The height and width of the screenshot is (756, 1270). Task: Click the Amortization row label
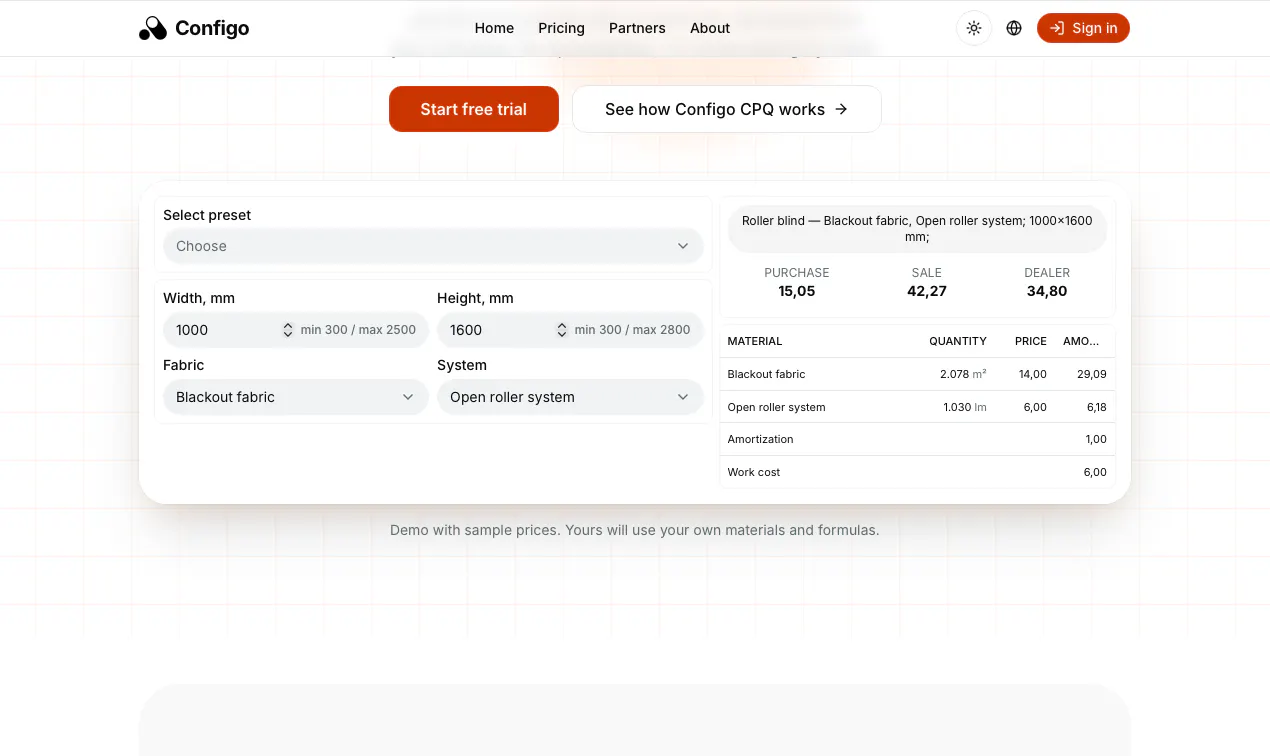761,439
